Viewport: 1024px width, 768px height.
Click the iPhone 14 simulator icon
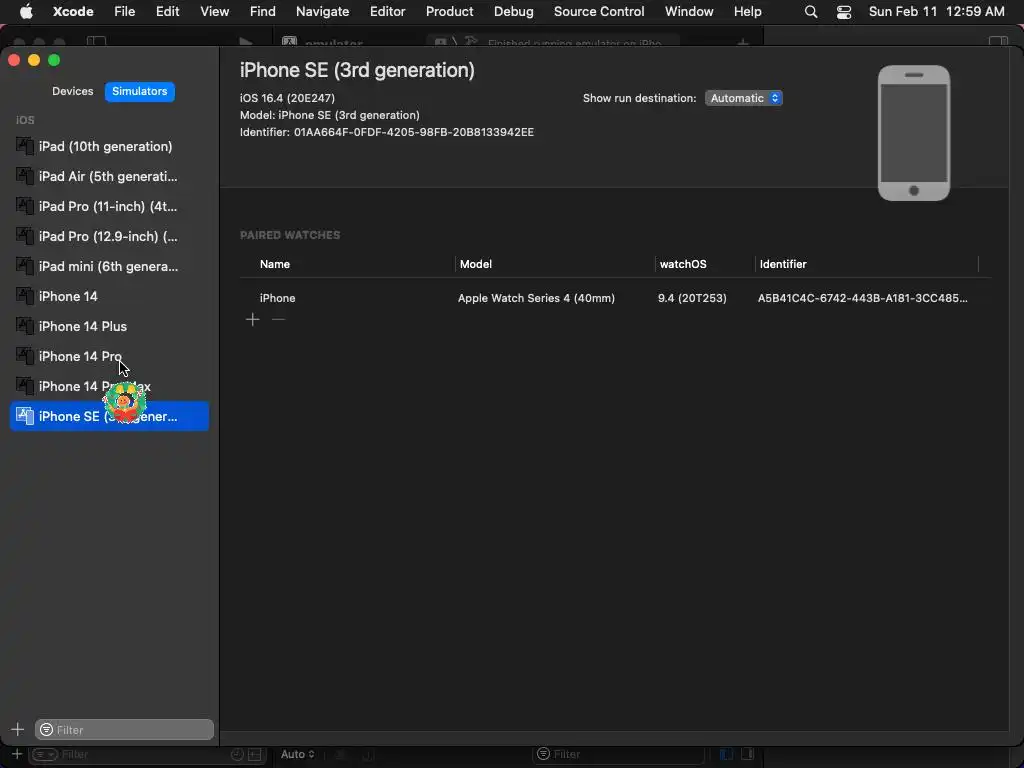[25, 296]
